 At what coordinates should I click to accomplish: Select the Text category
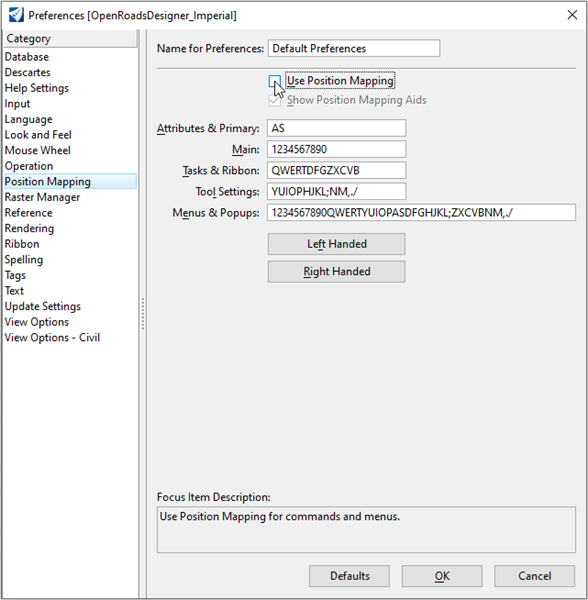(14, 291)
